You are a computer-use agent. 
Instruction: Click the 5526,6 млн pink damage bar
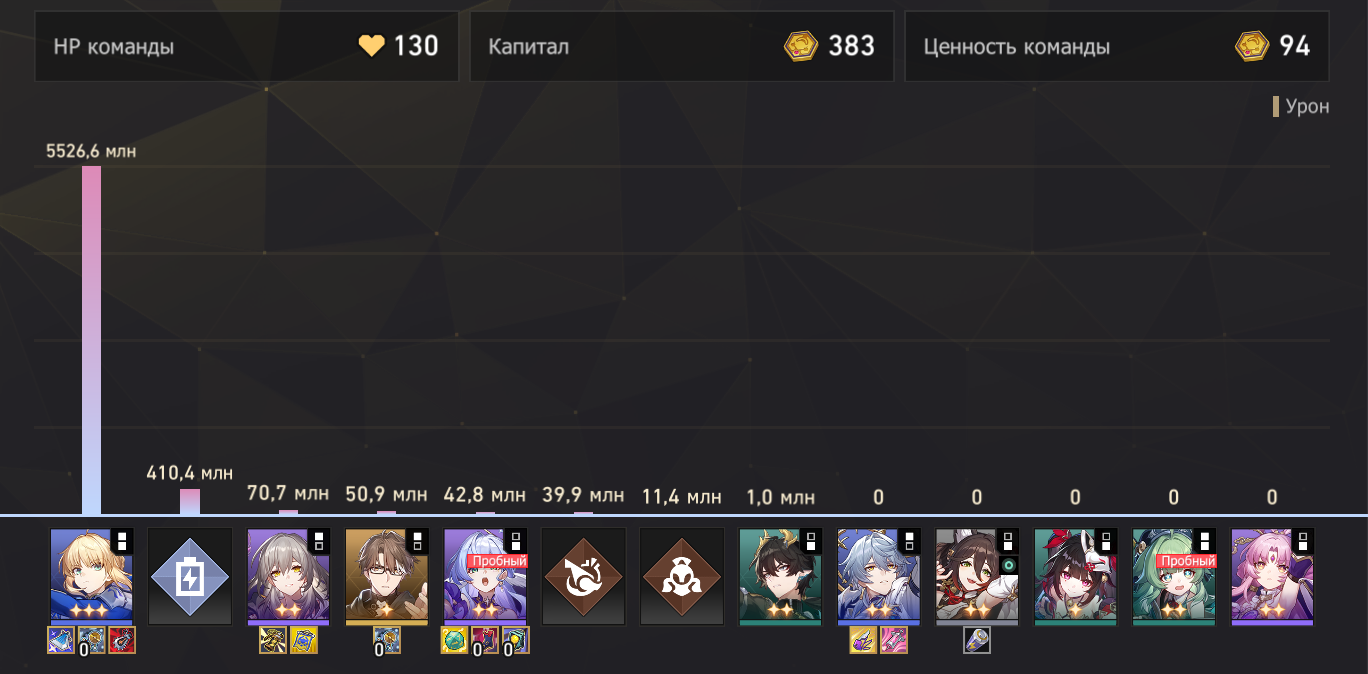(x=91, y=340)
